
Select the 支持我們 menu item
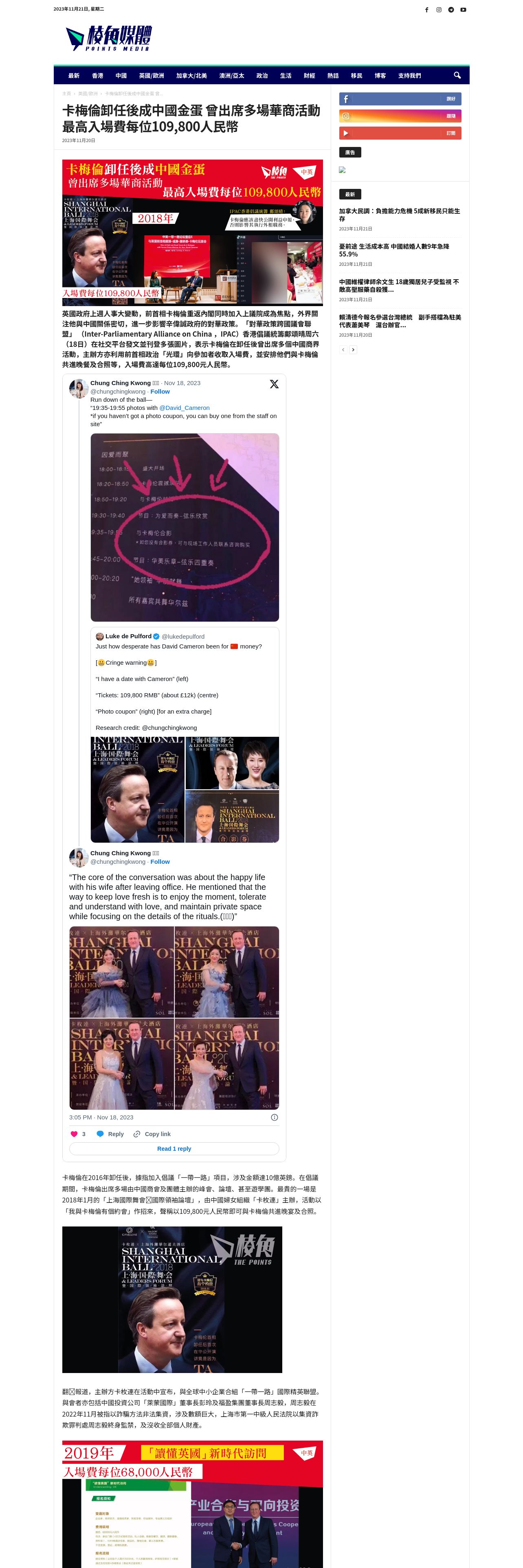(409, 75)
